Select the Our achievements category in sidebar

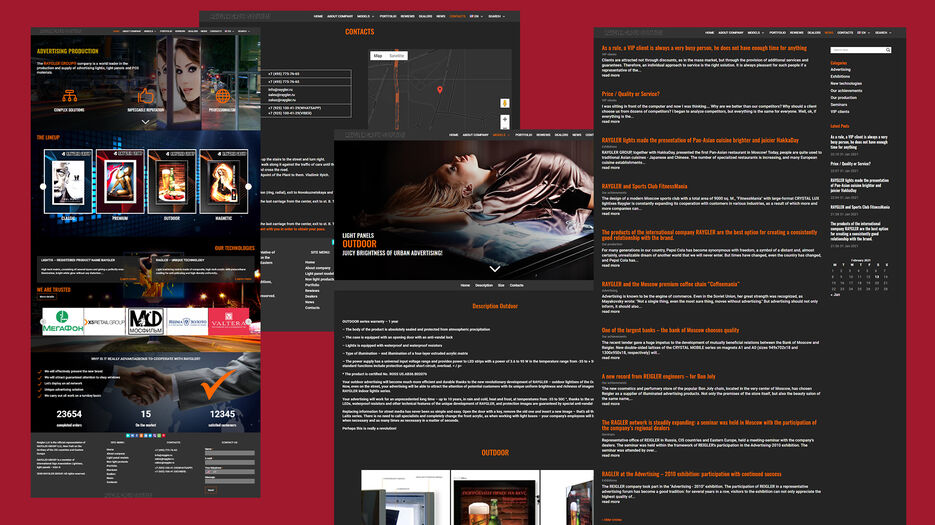pos(846,91)
